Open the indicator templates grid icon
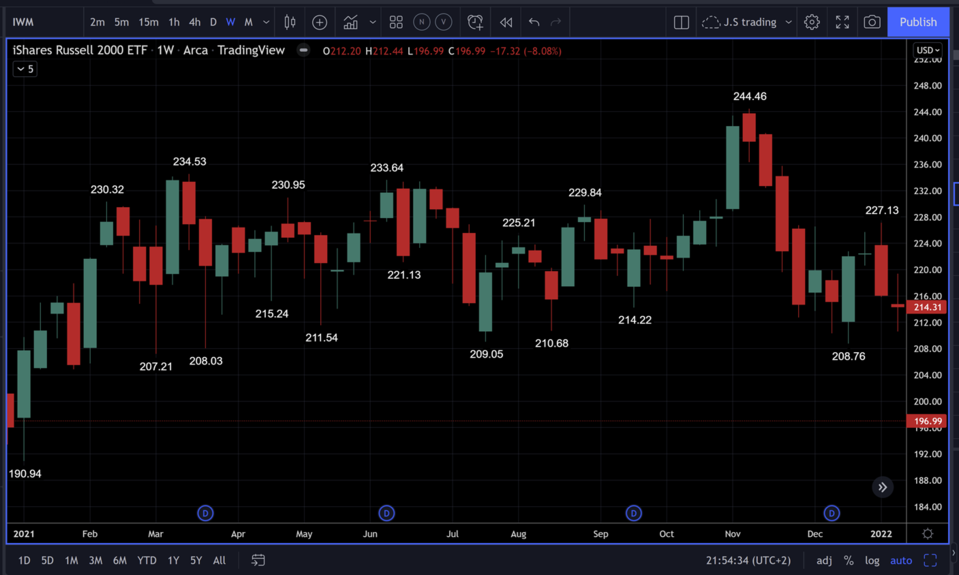Screen dimensions: 959x575 click(396, 23)
